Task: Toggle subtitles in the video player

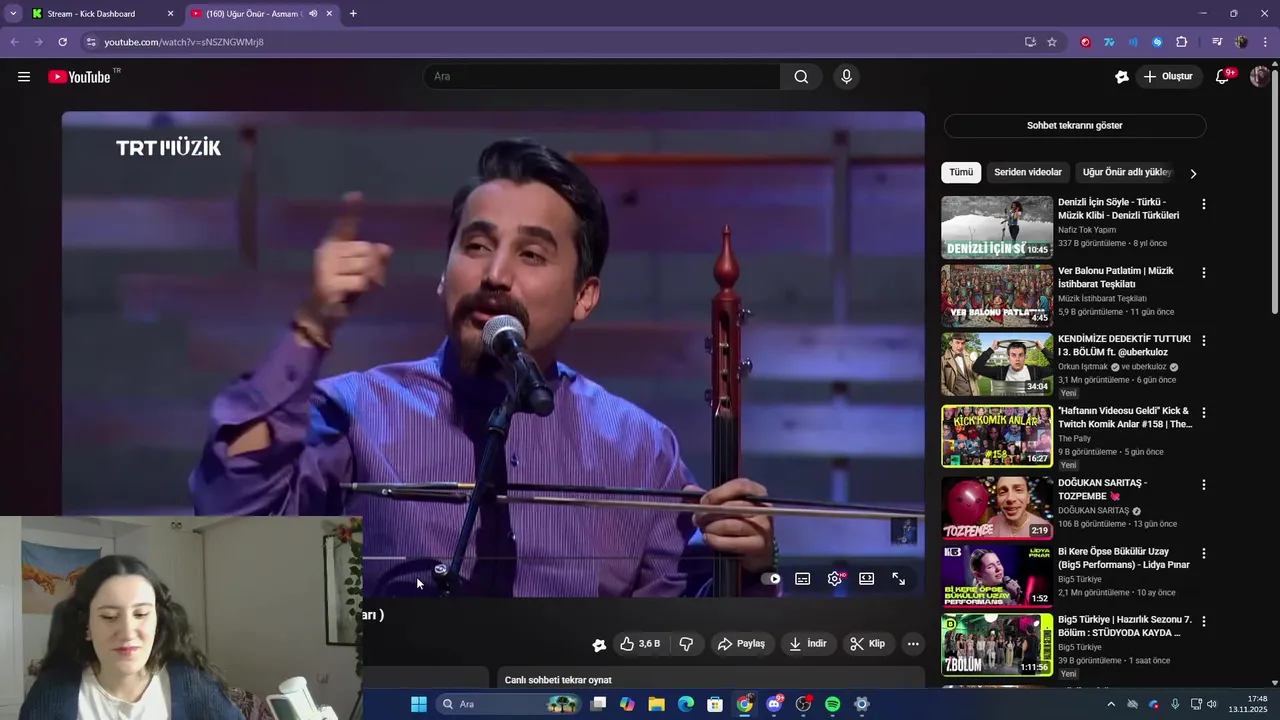Action: [x=802, y=579]
